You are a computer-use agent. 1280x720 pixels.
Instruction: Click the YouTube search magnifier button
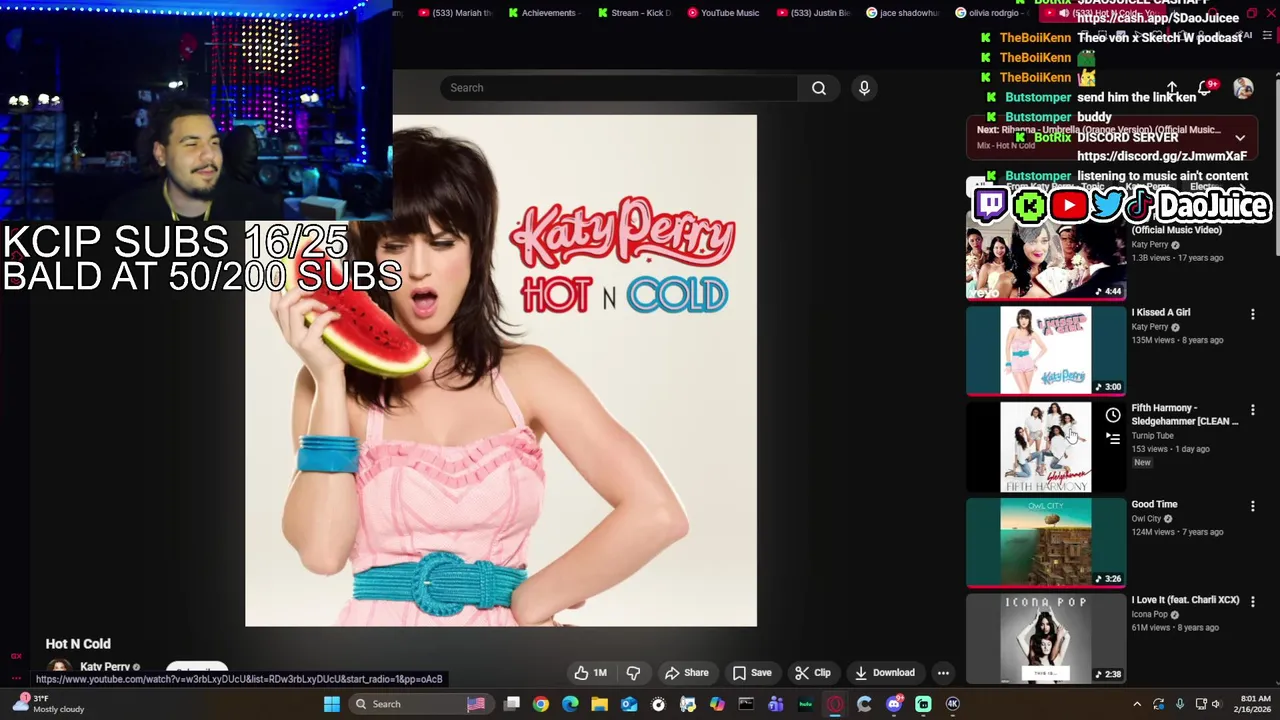click(x=819, y=88)
